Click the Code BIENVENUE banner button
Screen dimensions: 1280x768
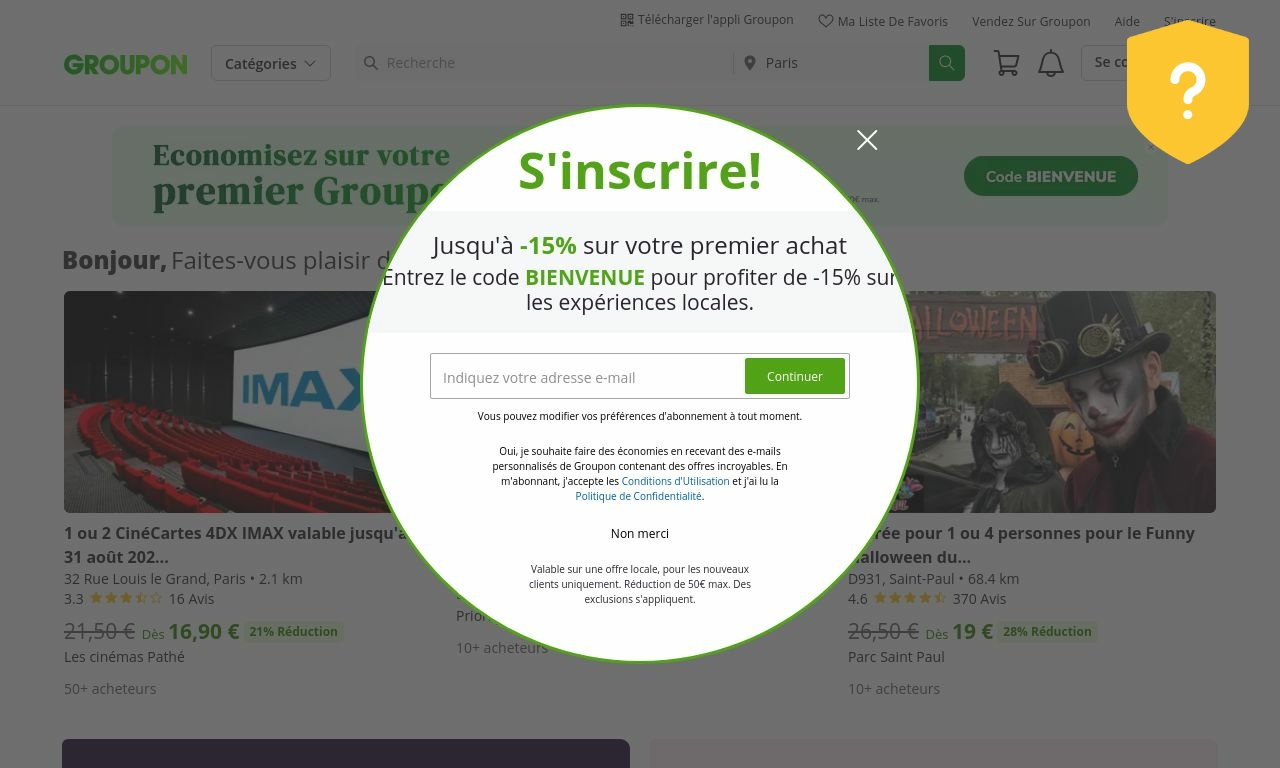pos(1051,176)
